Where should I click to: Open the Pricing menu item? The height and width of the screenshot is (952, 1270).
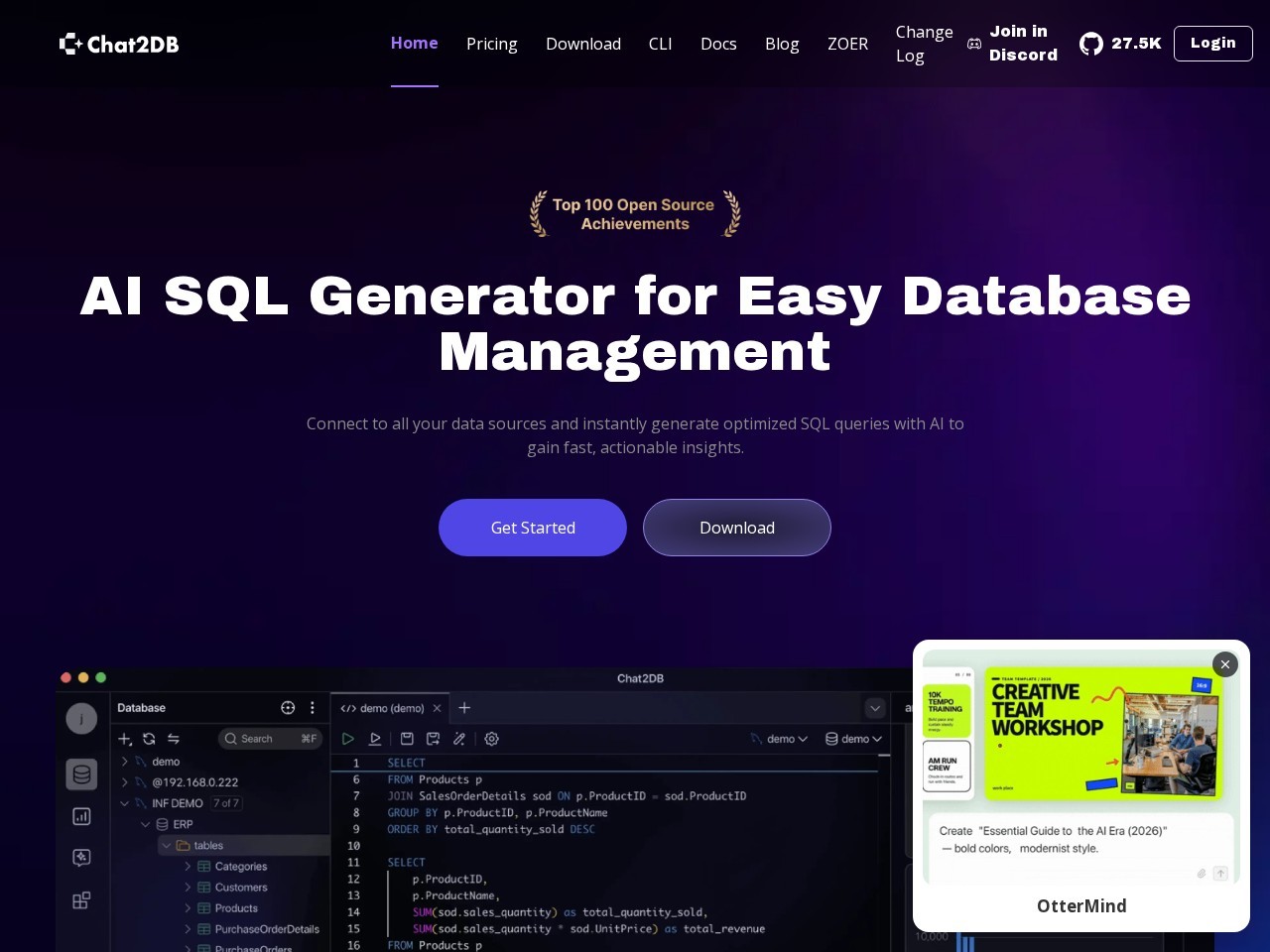coord(492,44)
